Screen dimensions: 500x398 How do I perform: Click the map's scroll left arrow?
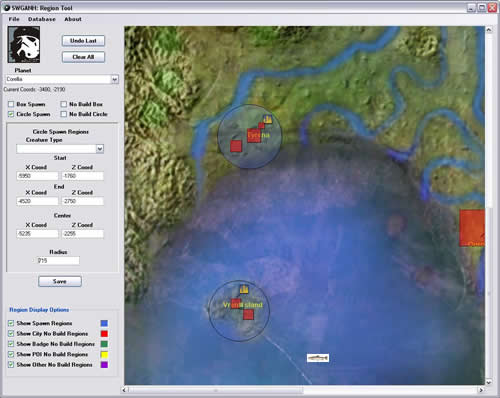[124, 389]
